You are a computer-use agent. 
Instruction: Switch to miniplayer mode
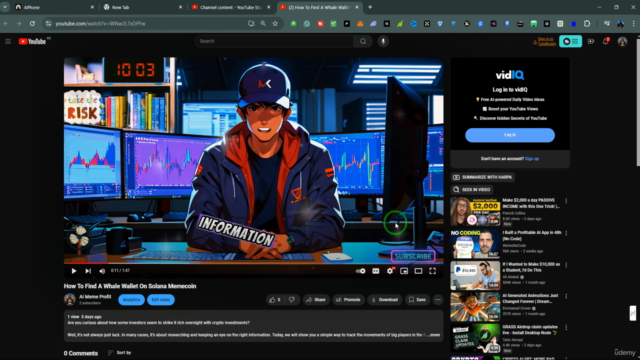pyautogui.click(x=404, y=271)
